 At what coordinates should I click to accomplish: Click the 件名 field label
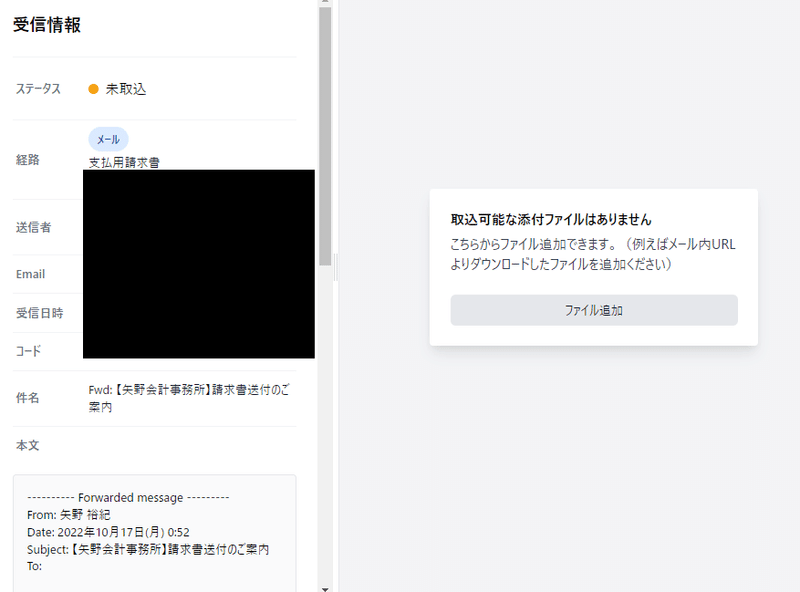click(x=28, y=398)
